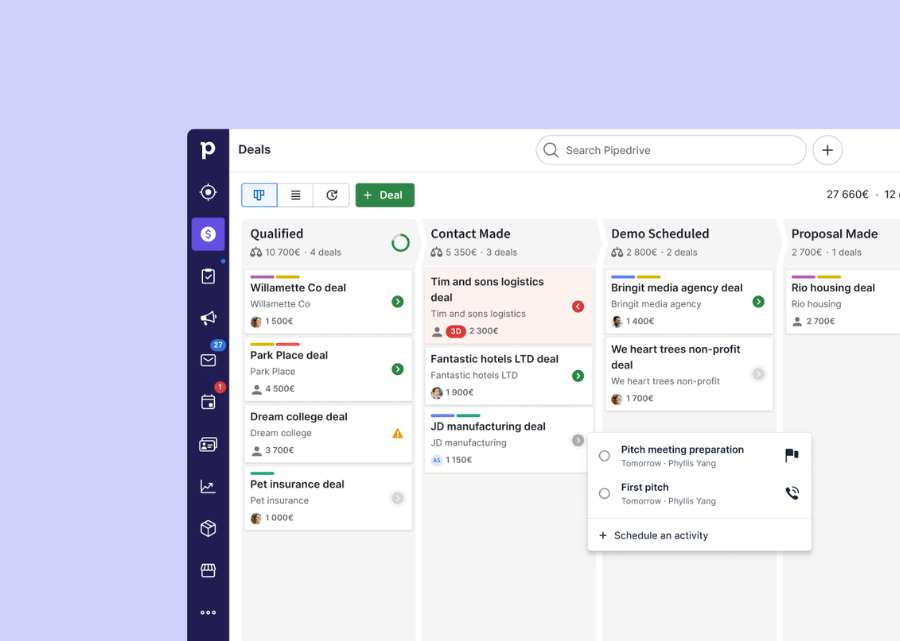
Task: Open the Products cube icon
Action: (208, 528)
